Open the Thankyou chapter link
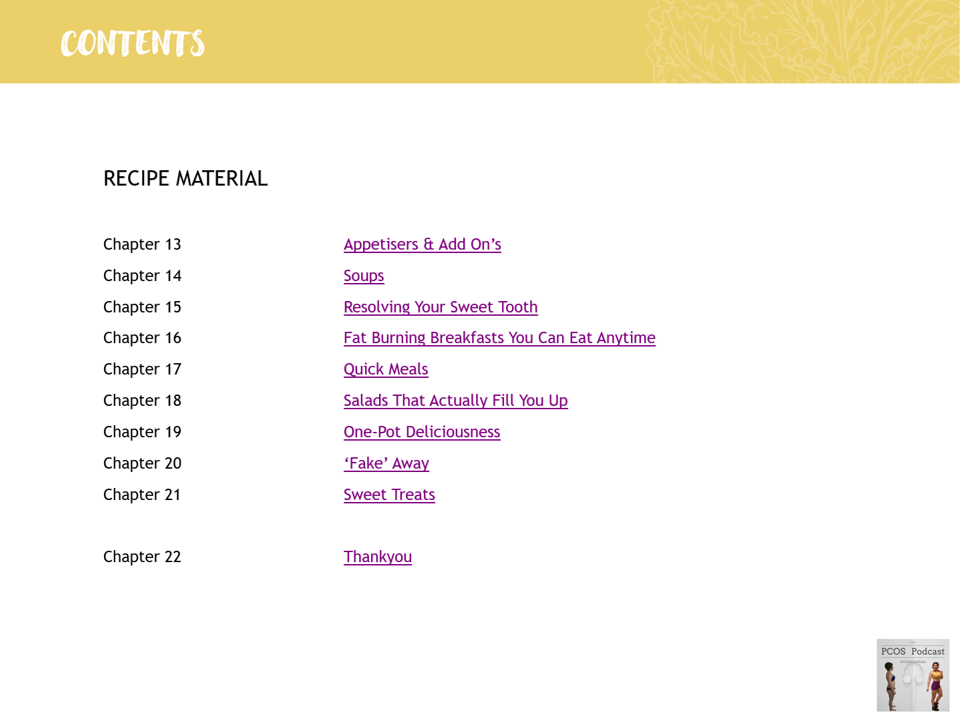Screen dimensions: 960x721 coord(378,557)
